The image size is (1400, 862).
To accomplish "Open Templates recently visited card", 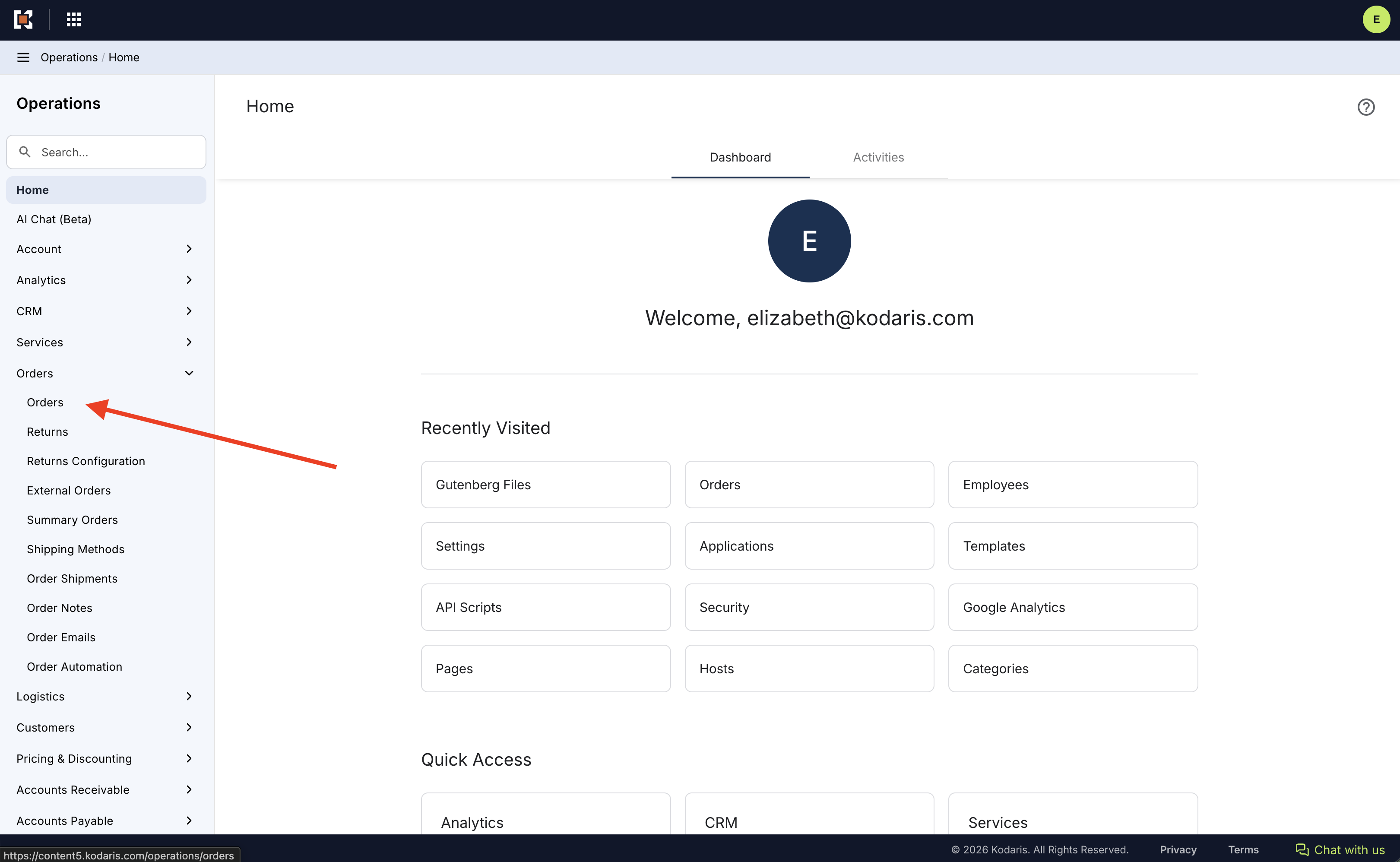I will click(1073, 546).
